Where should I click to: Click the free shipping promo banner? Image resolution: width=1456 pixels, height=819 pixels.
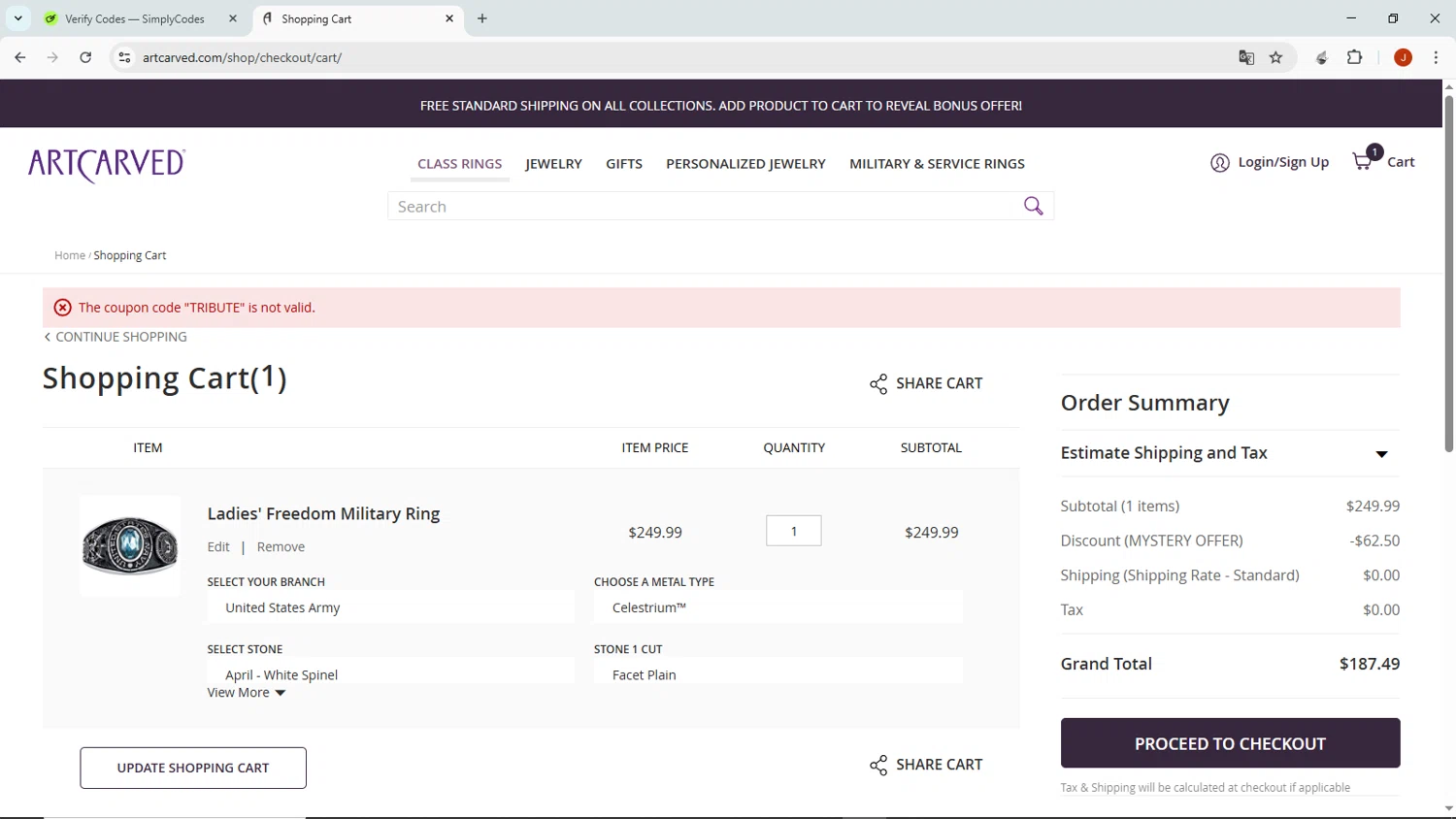point(721,105)
